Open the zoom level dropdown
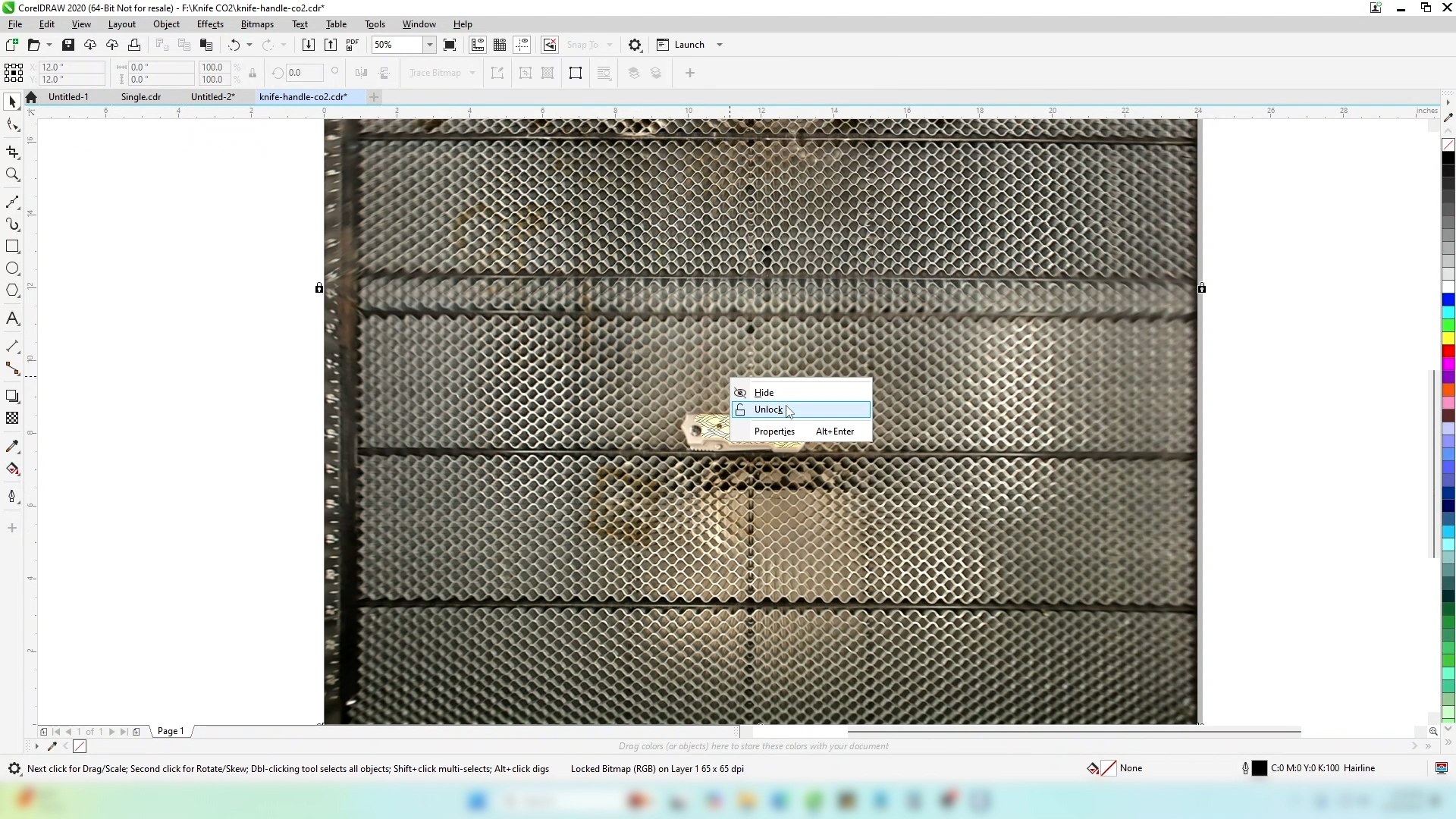 pyautogui.click(x=429, y=45)
